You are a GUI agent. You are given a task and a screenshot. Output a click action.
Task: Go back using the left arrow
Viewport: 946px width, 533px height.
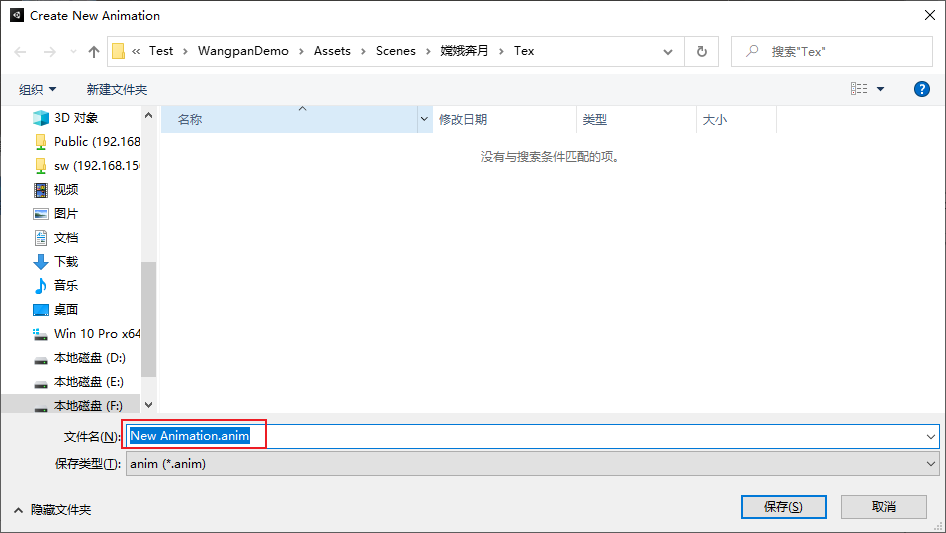[21, 52]
